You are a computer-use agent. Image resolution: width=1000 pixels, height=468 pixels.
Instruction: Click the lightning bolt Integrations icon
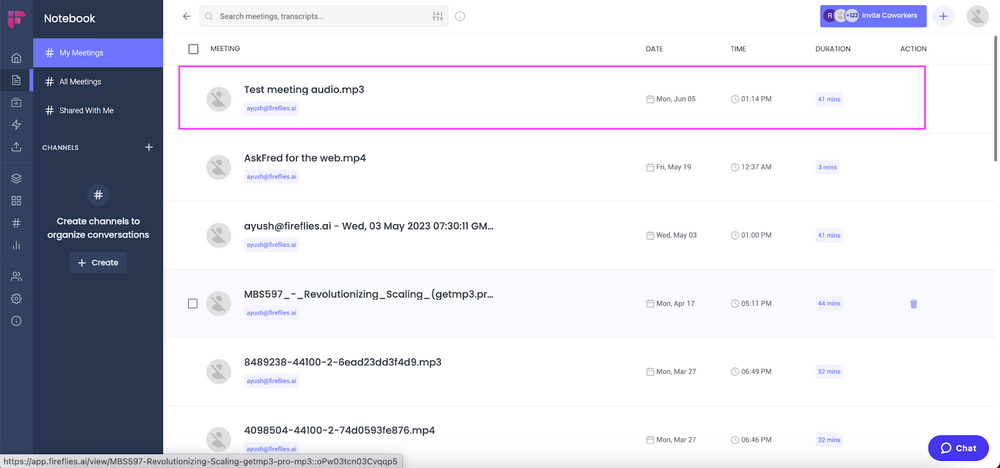pos(17,125)
